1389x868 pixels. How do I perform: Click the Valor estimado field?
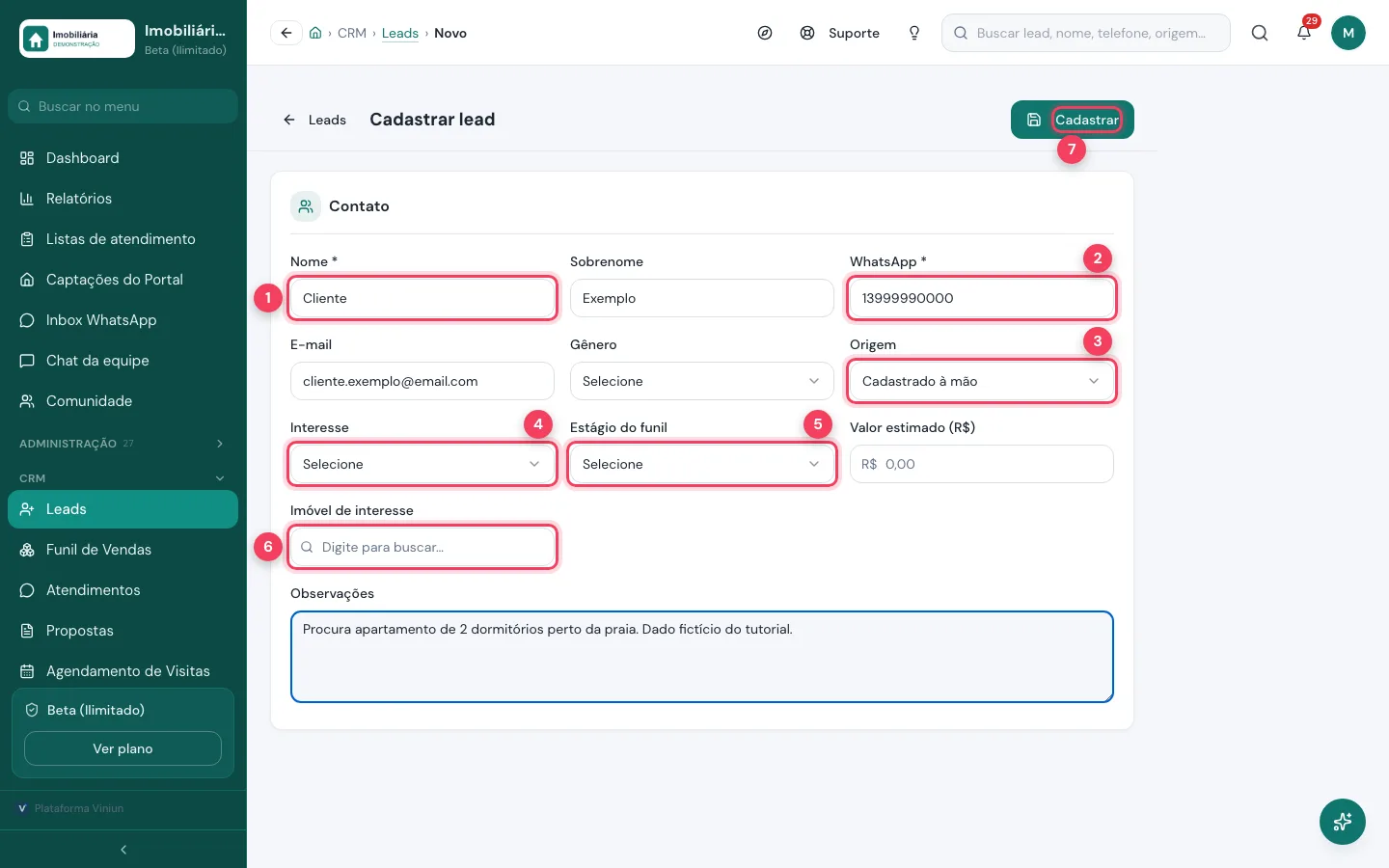982,464
